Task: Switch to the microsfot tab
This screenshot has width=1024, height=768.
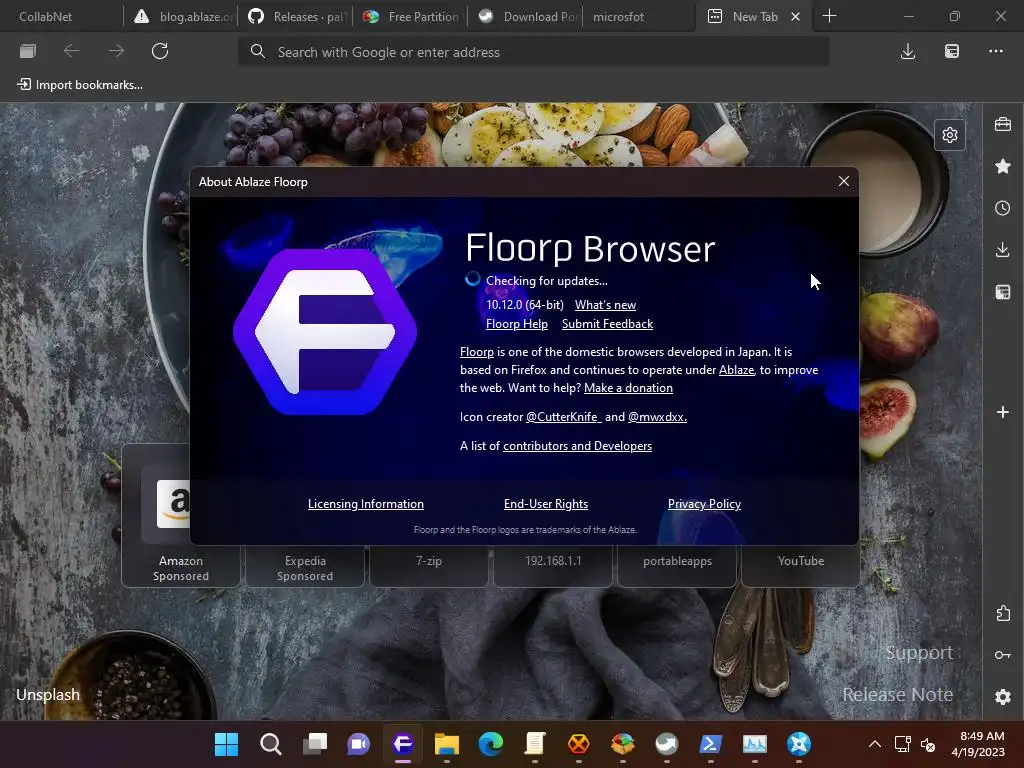Action: (638, 16)
